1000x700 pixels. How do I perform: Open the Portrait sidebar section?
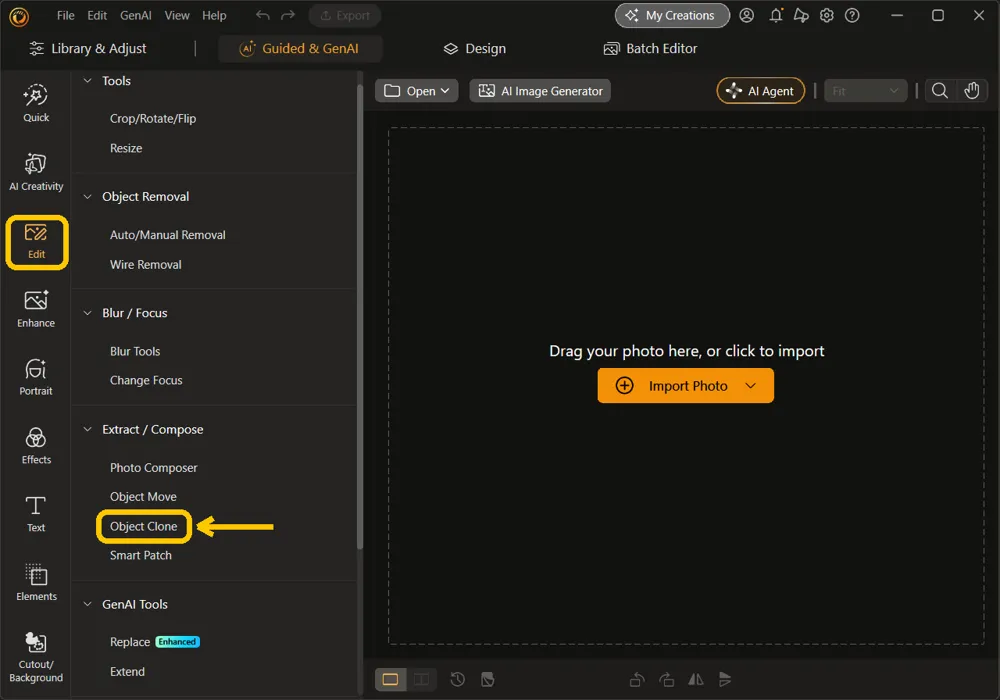pyautogui.click(x=36, y=377)
